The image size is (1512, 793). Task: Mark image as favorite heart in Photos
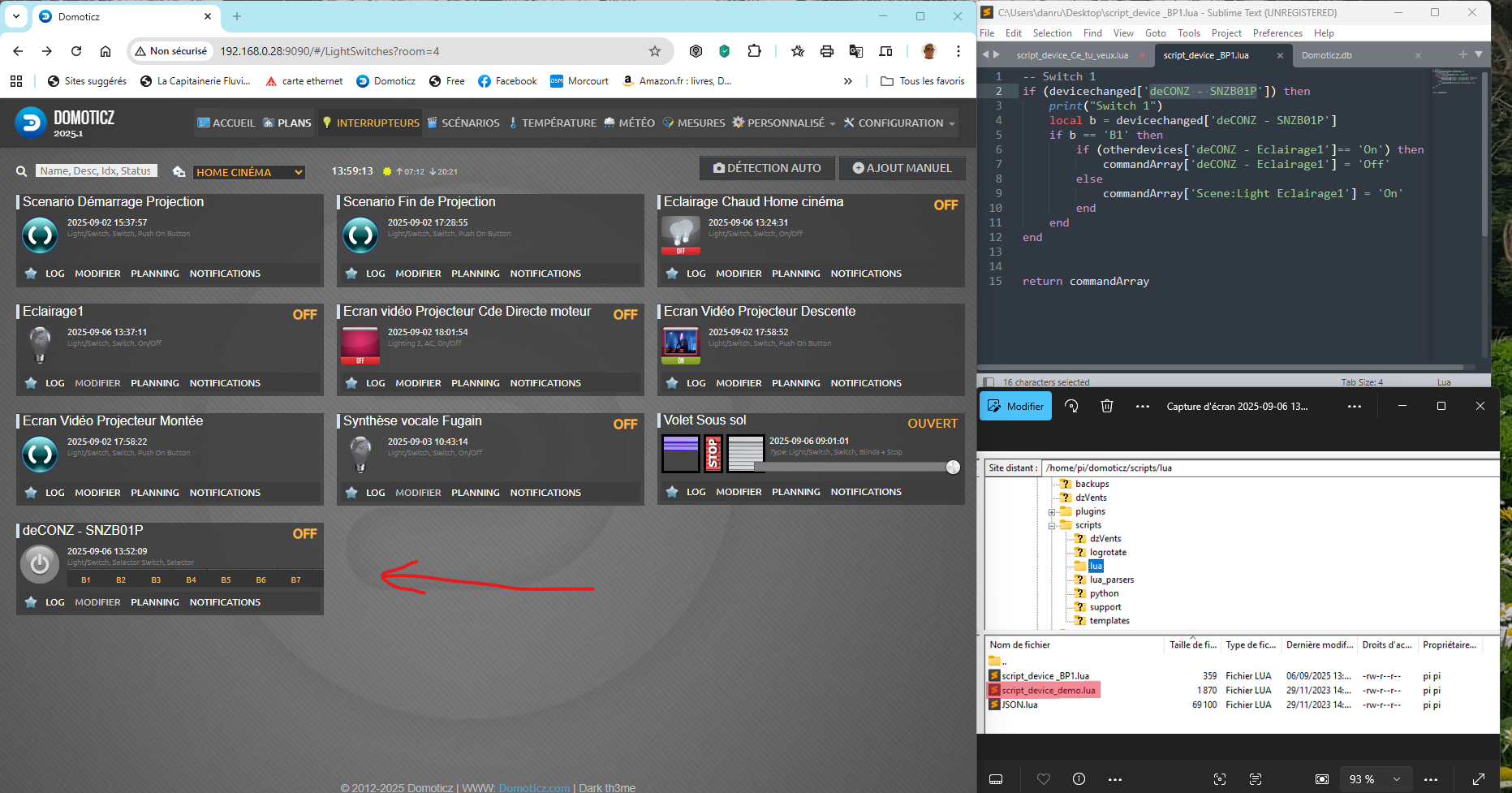[x=1044, y=779]
